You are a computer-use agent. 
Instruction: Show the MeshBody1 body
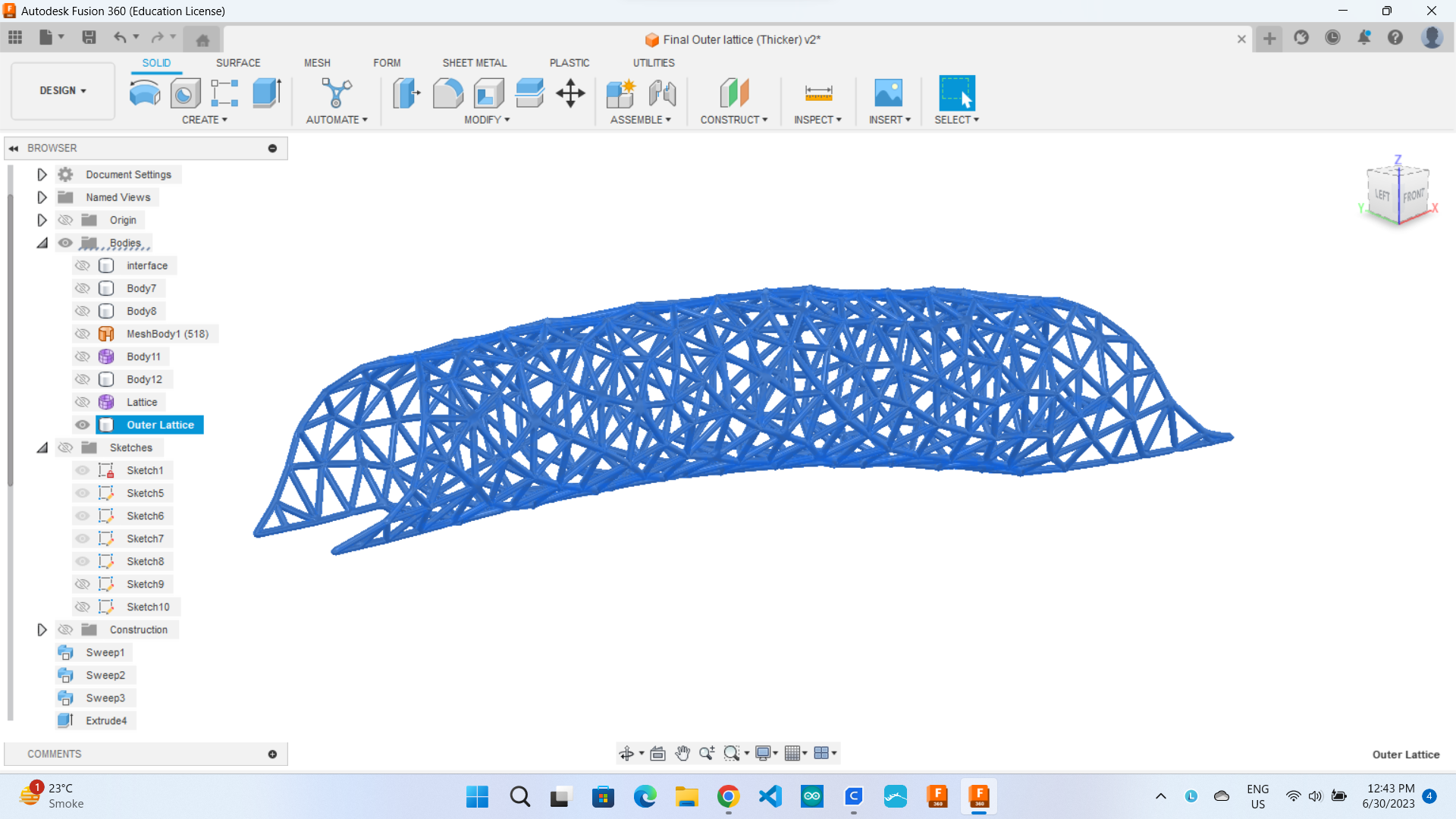point(82,334)
